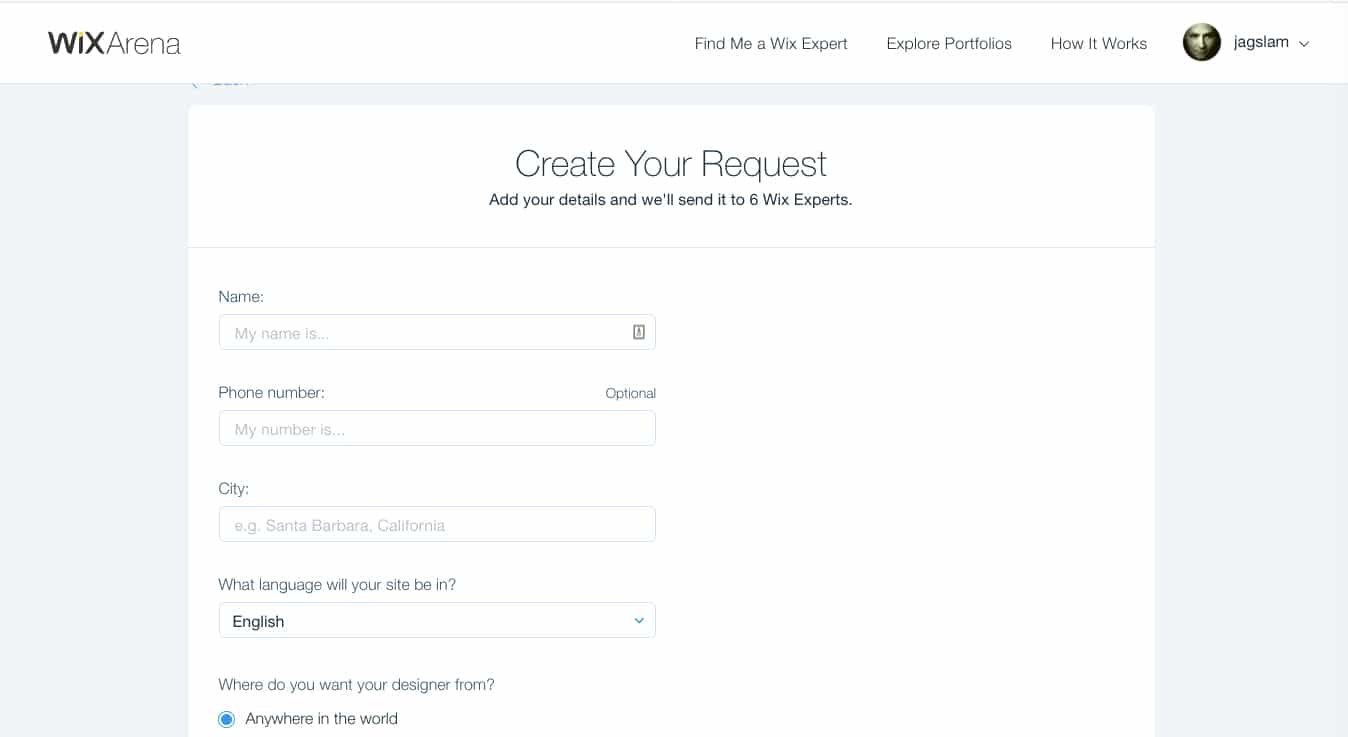This screenshot has width=1348, height=737.
Task: Click the autofill contact icon in Name field
Action: (639, 332)
